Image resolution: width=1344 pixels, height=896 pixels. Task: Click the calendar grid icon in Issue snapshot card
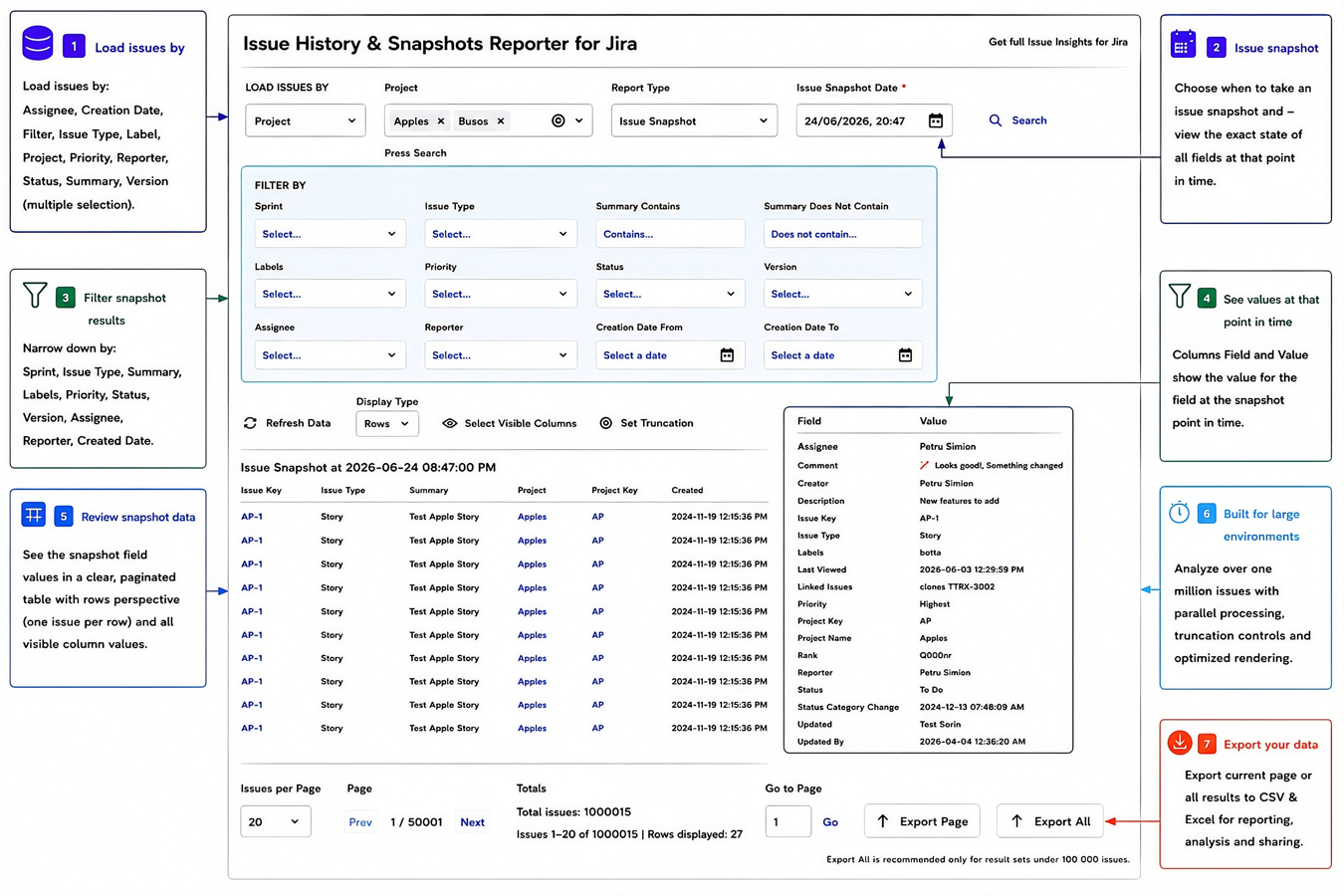click(1183, 45)
